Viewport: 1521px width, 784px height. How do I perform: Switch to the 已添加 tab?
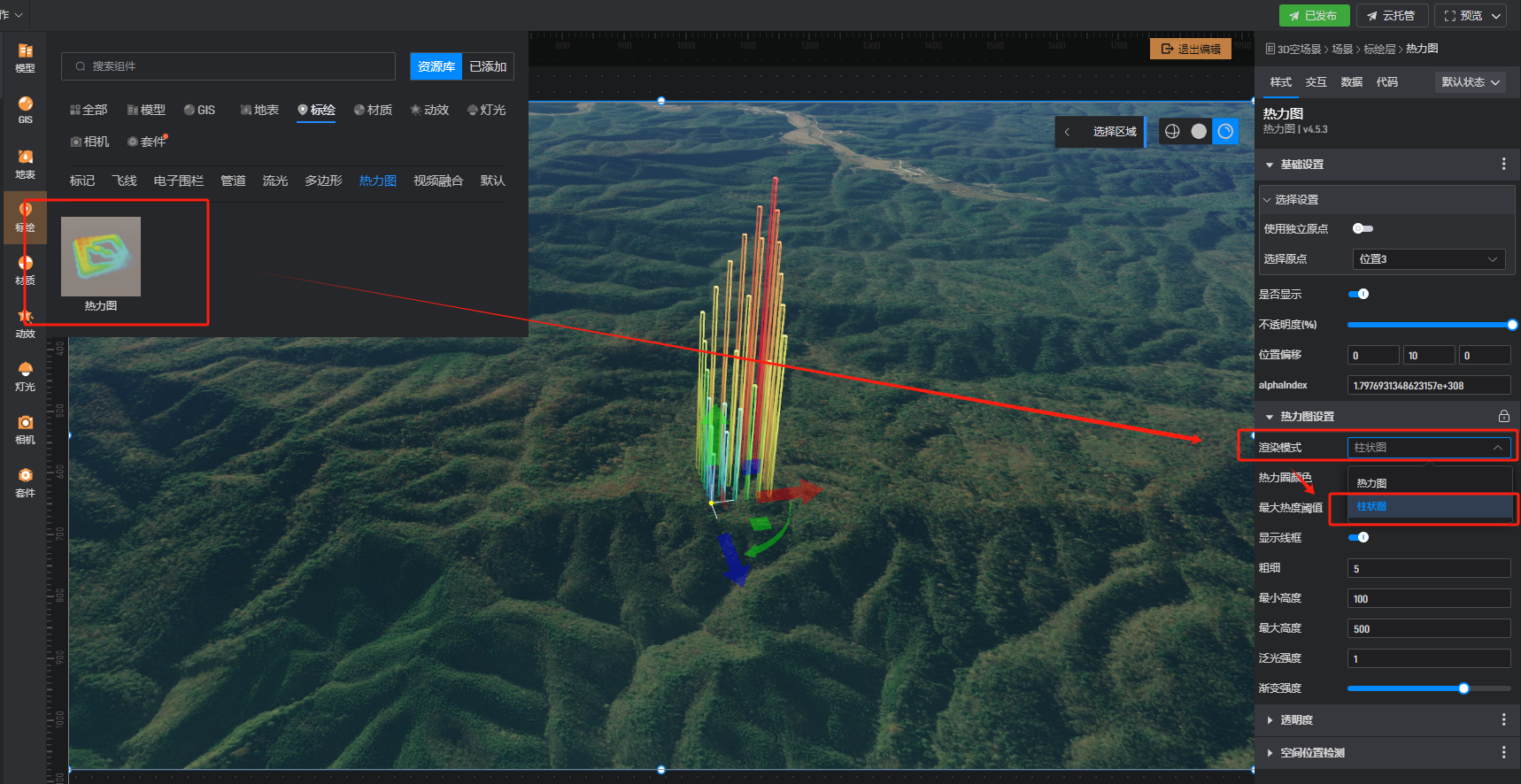[488, 66]
